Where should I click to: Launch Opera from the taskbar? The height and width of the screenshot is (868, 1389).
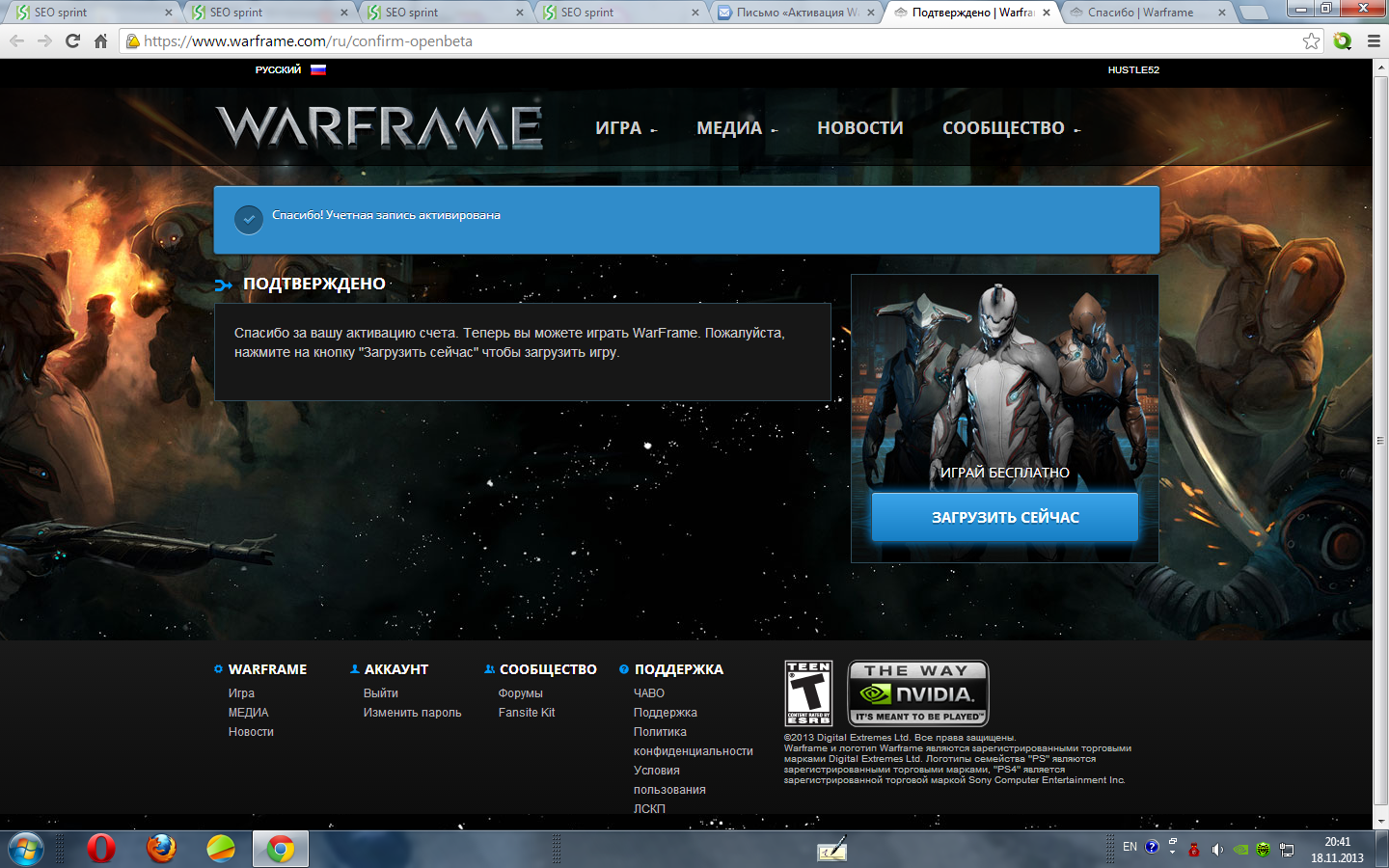[101, 849]
